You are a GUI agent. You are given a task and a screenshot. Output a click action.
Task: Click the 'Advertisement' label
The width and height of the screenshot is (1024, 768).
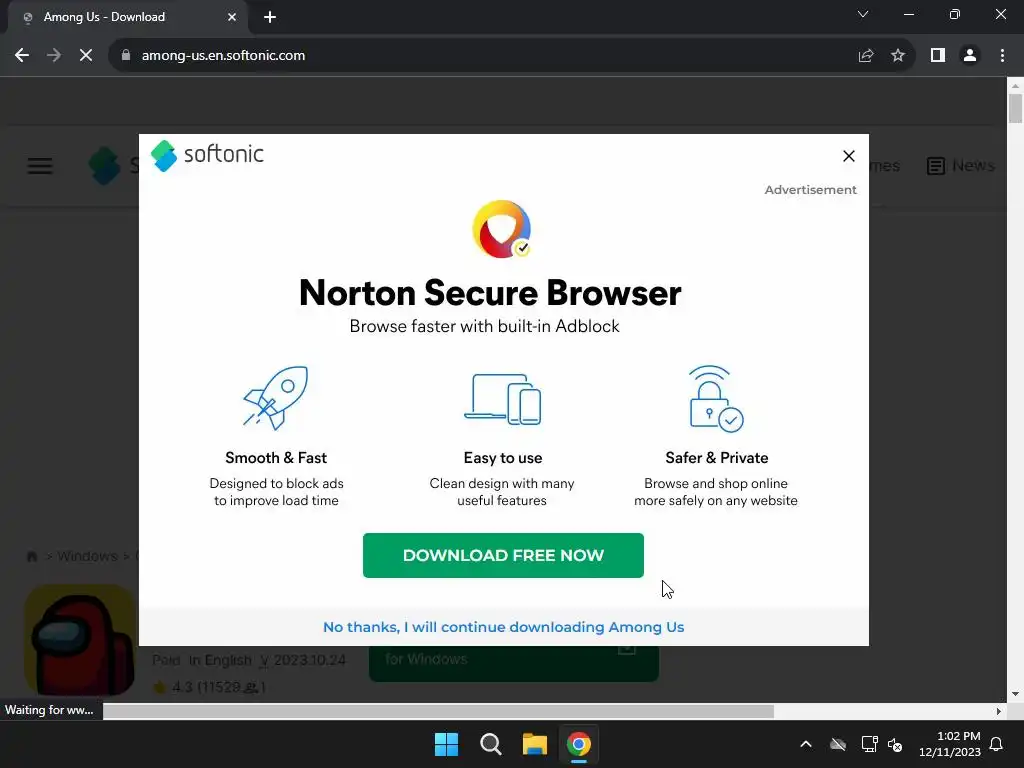click(x=810, y=189)
